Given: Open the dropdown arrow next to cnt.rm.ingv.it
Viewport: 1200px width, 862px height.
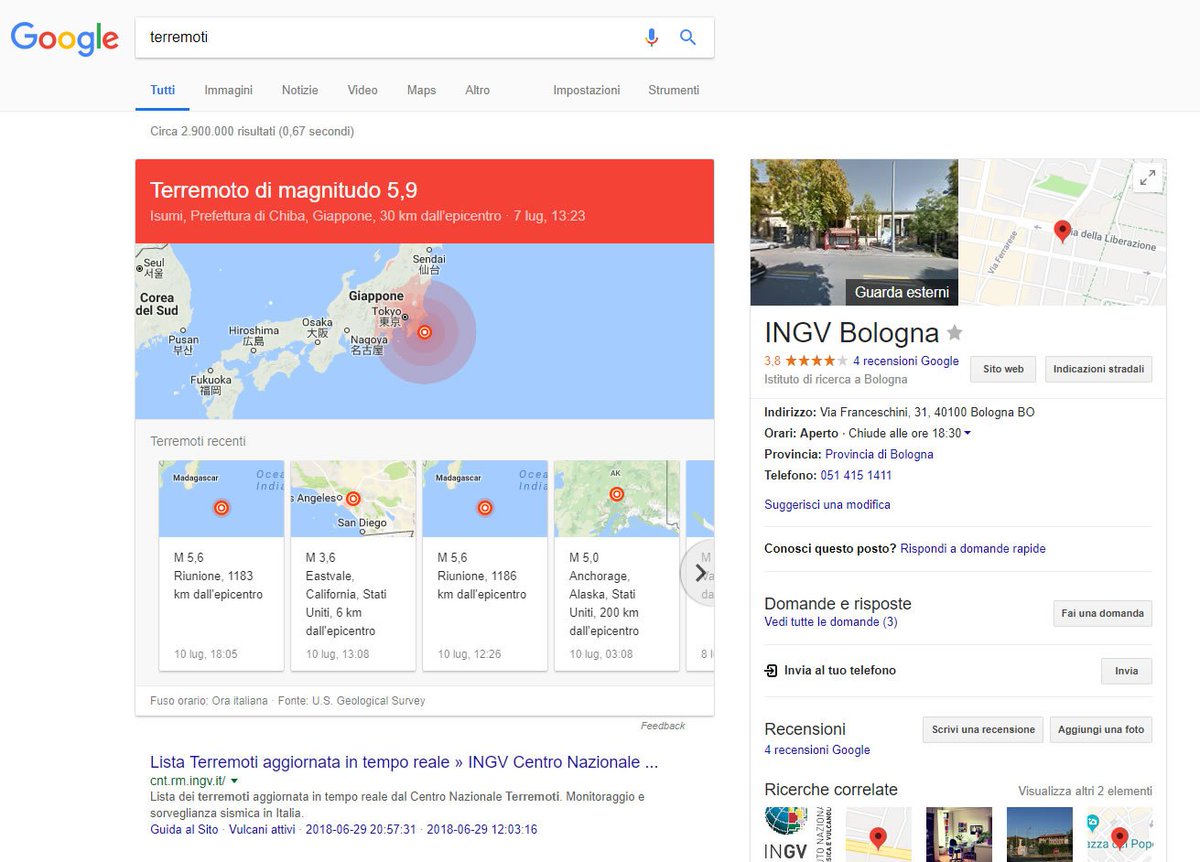Looking at the screenshot, I should [234, 781].
